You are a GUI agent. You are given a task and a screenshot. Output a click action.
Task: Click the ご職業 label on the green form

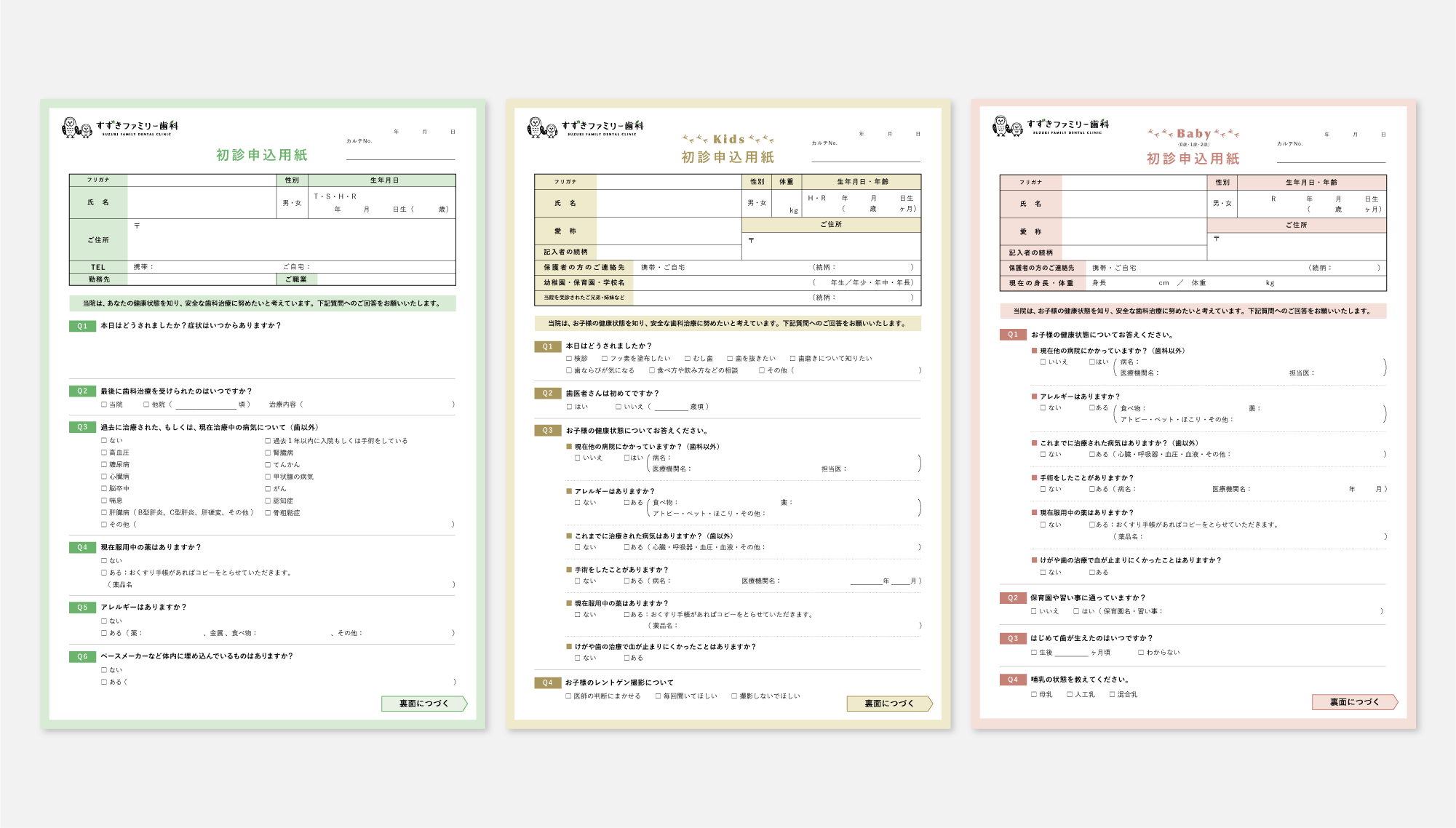pos(296,279)
